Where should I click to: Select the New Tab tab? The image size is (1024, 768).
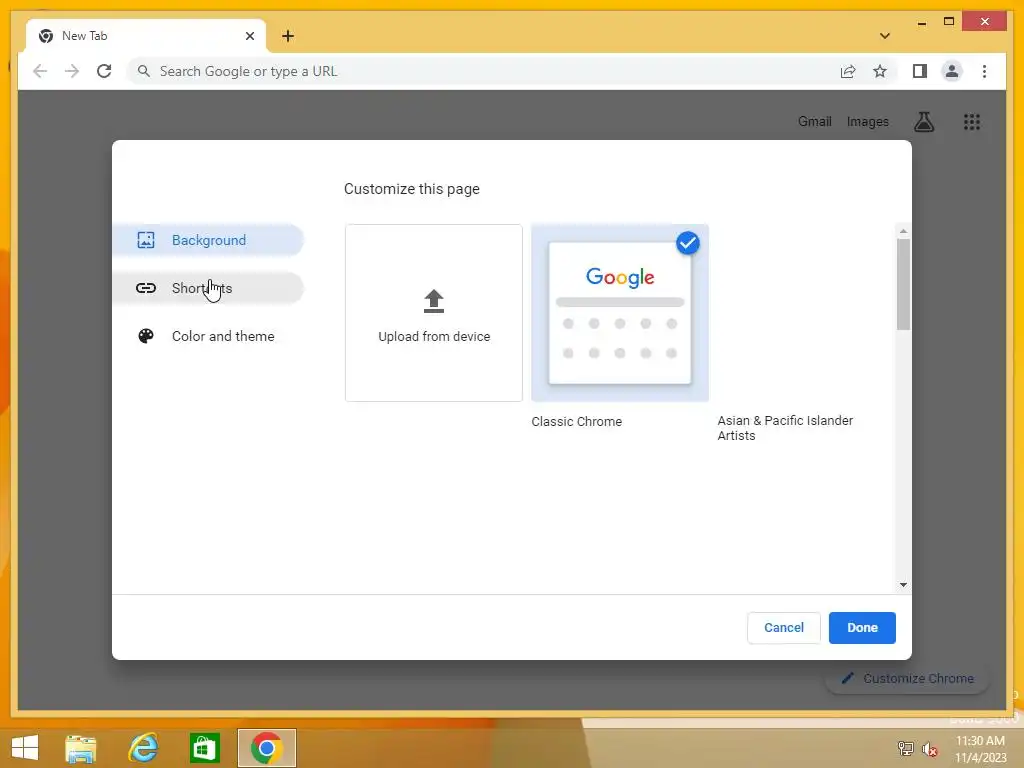tap(146, 36)
